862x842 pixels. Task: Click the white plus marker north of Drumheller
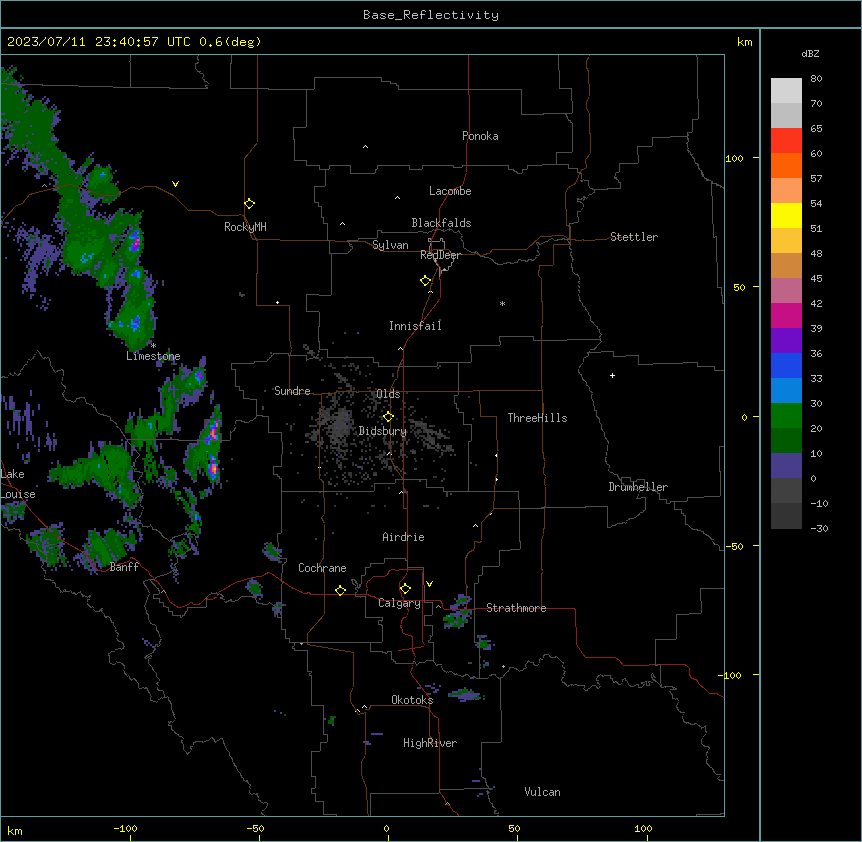coord(612,375)
